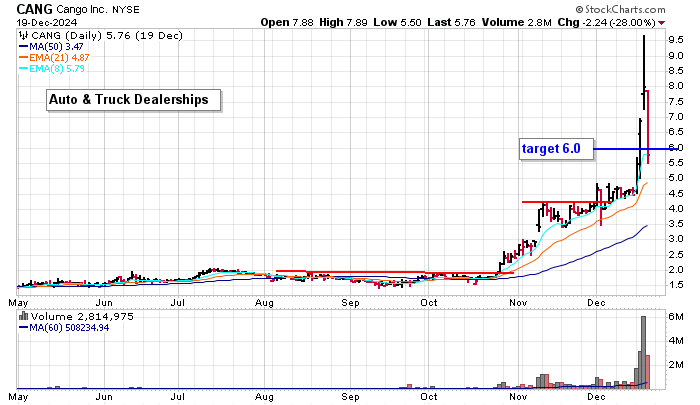Click the Nov label under the volume panel
Viewport: 700px width, 405px height.
[518, 397]
